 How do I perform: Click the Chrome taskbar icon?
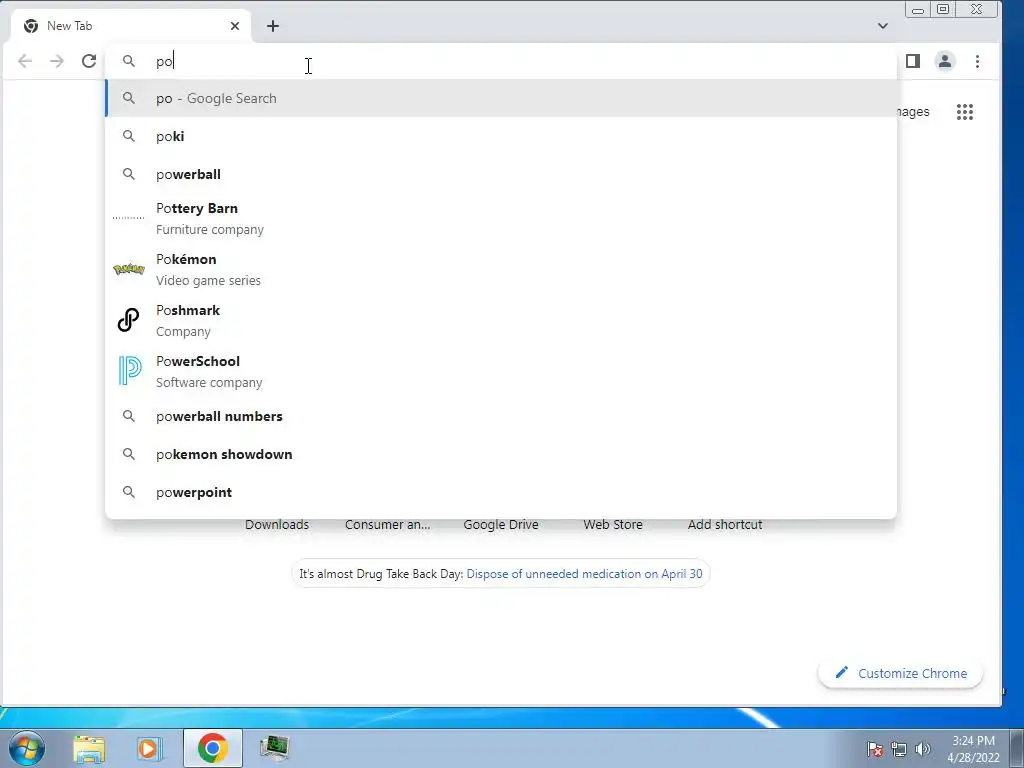tap(212, 748)
